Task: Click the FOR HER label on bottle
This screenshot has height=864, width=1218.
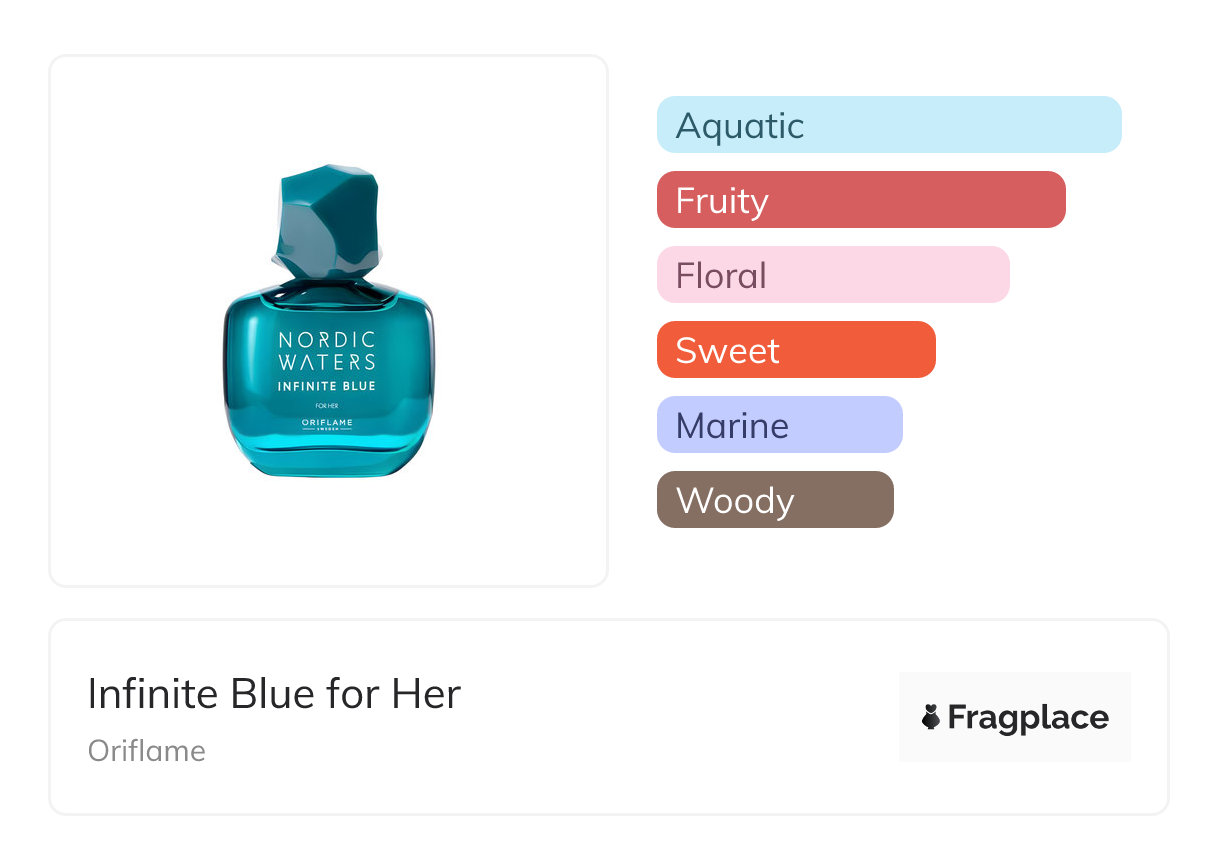Action: click(327, 406)
